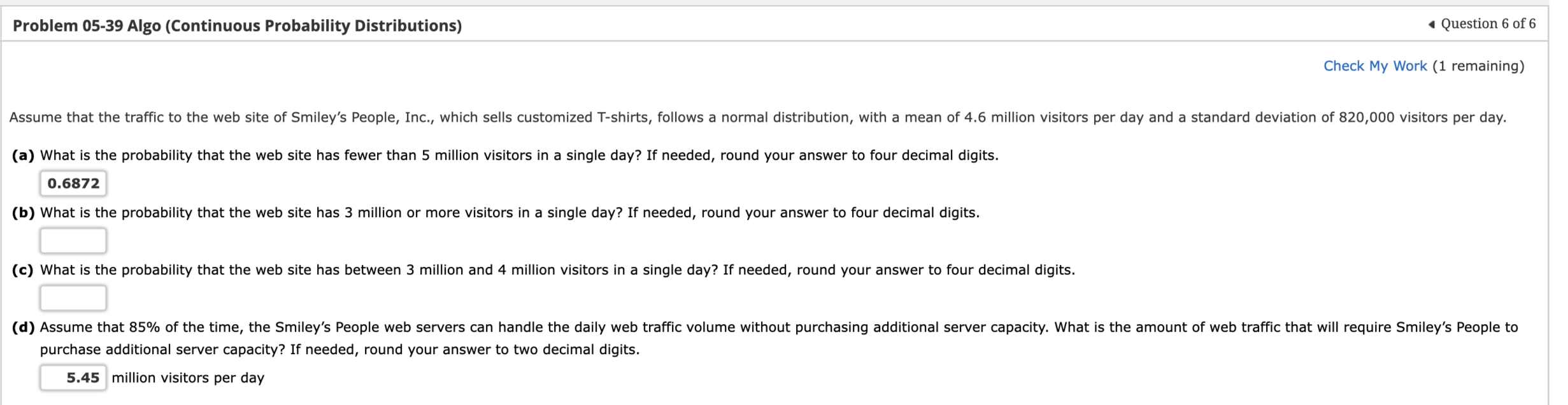Screen dimensions: 1568x405
Task: Click the empty answer box for part (b)
Action: point(74,240)
